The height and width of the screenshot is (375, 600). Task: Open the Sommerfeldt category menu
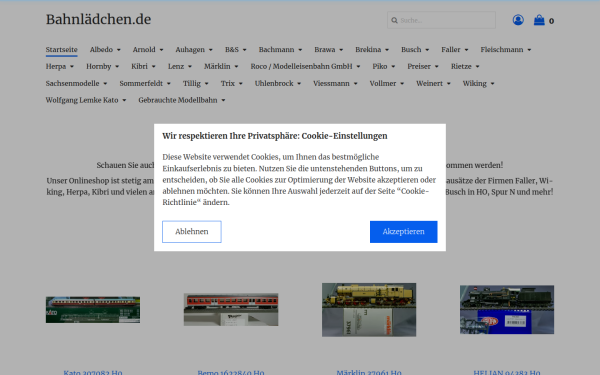(145, 83)
